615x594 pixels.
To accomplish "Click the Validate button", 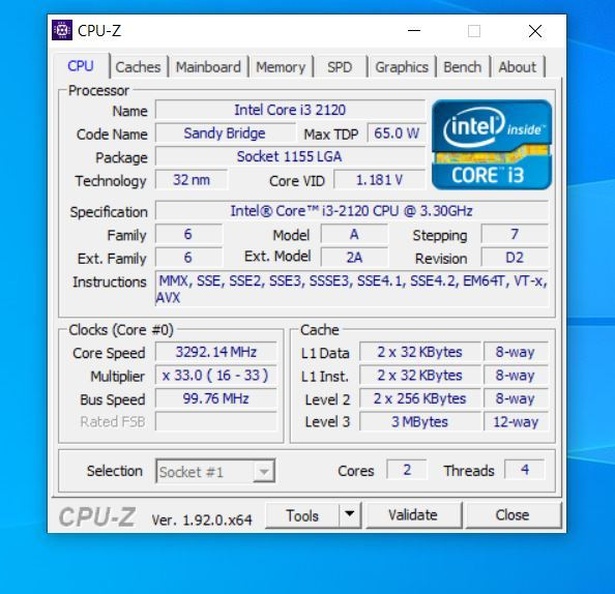I will [x=413, y=515].
